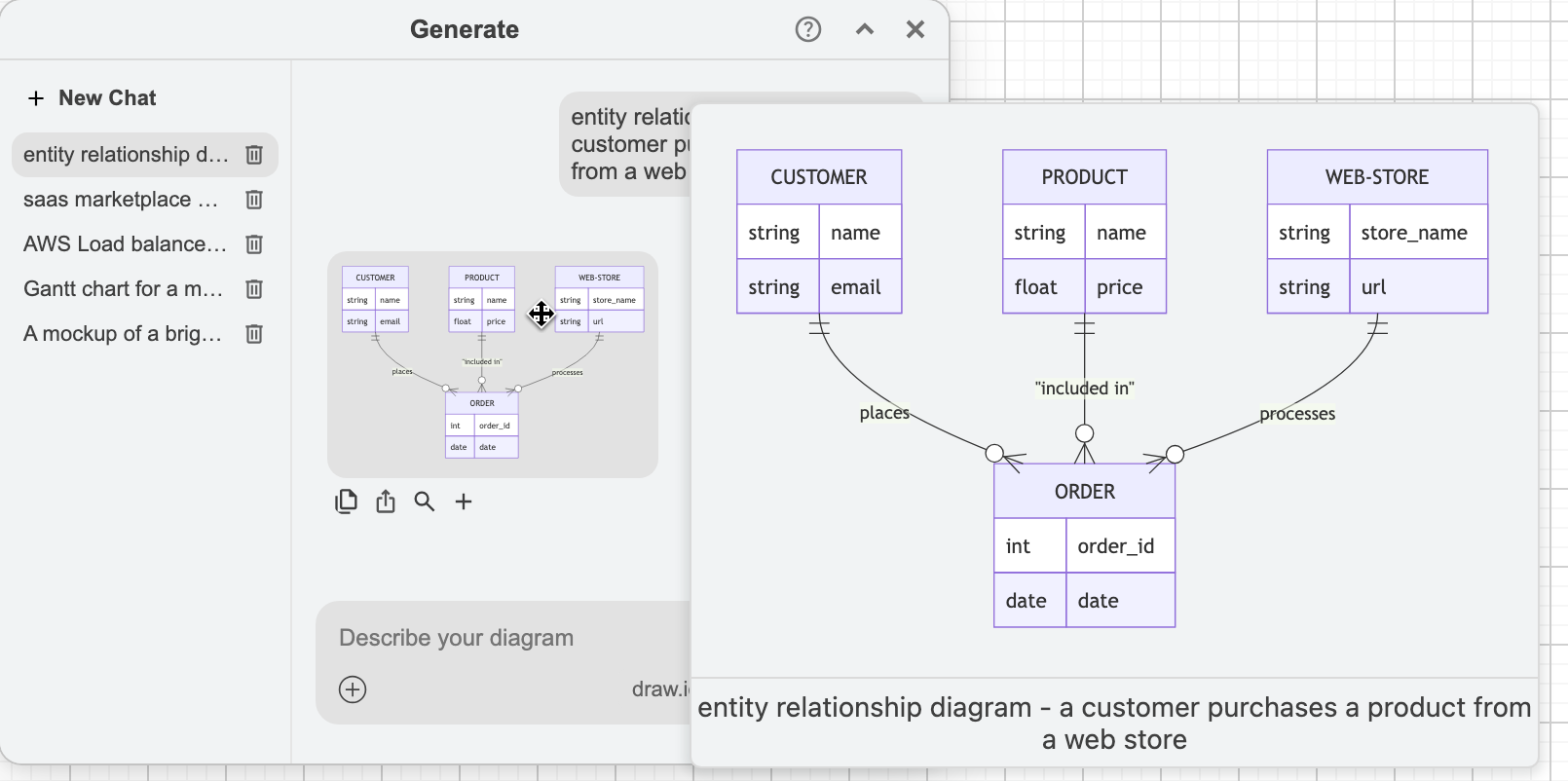The height and width of the screenshot is (781, 1568).
Task: Insert diagram with the plus icon
Action: click(464, 502)
